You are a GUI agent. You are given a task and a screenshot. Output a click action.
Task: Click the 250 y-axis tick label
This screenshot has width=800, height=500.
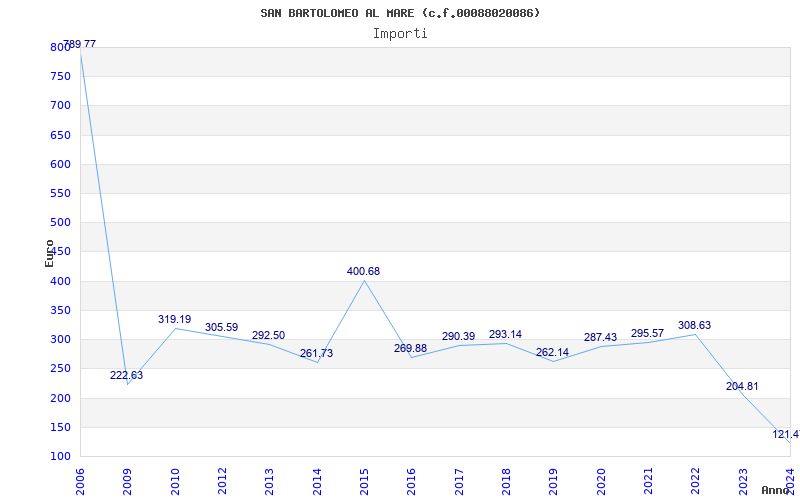60,369
